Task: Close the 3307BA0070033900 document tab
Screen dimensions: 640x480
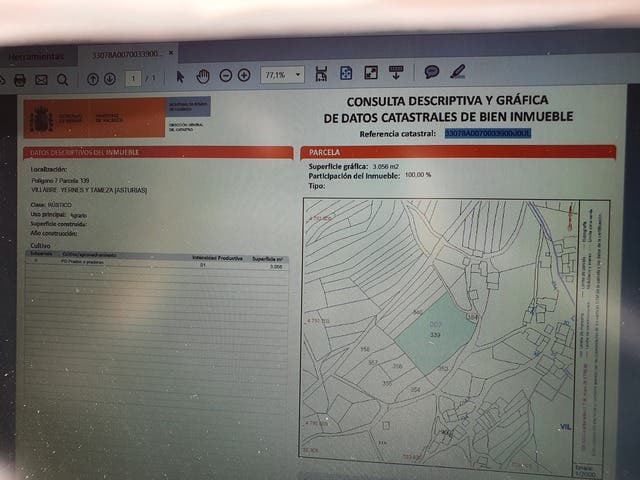Action: coord(171,52)
